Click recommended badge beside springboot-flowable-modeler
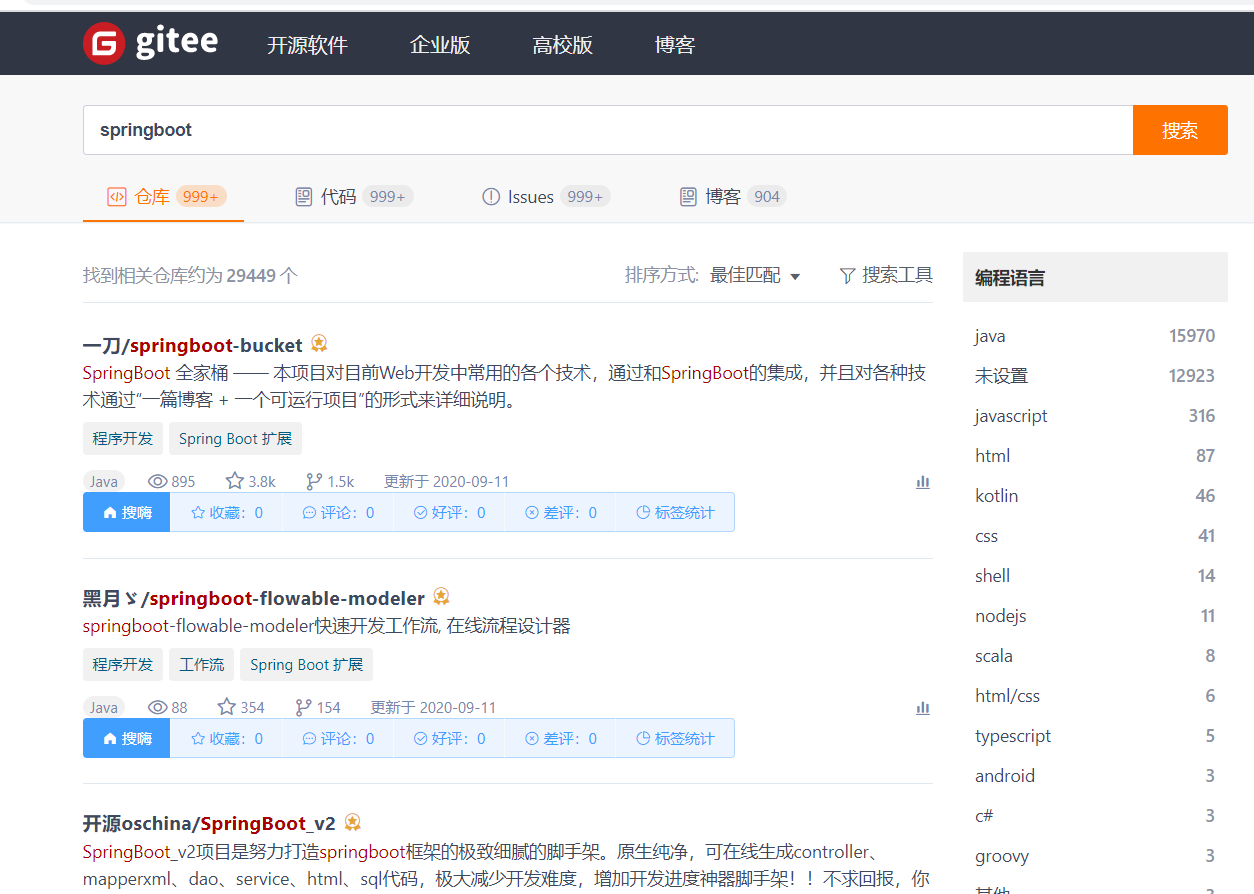The image size is (1254, 894). [x=441, y=597]
